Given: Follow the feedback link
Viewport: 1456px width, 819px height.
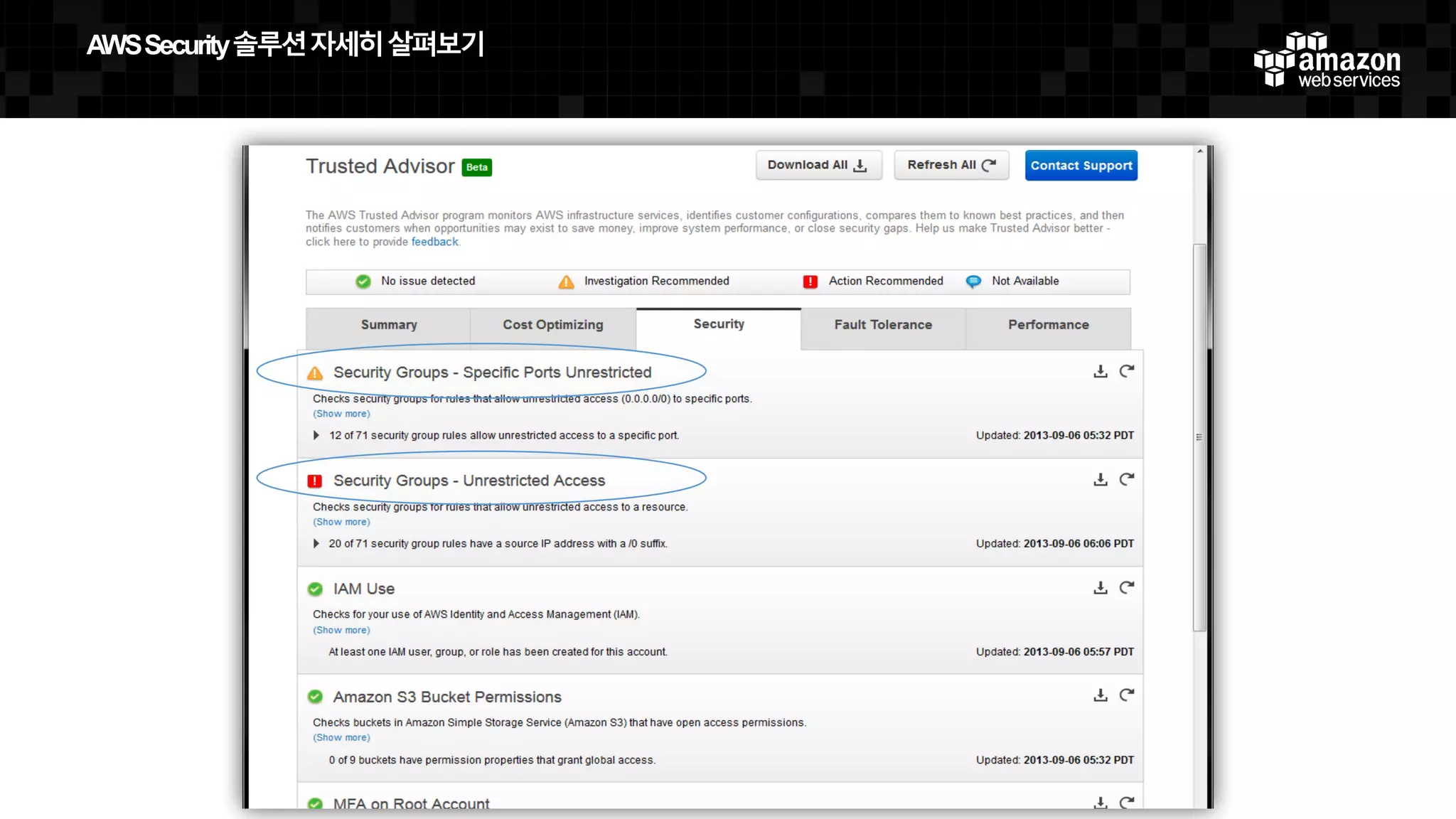Looking at the screenshot, I should [434, 242].
